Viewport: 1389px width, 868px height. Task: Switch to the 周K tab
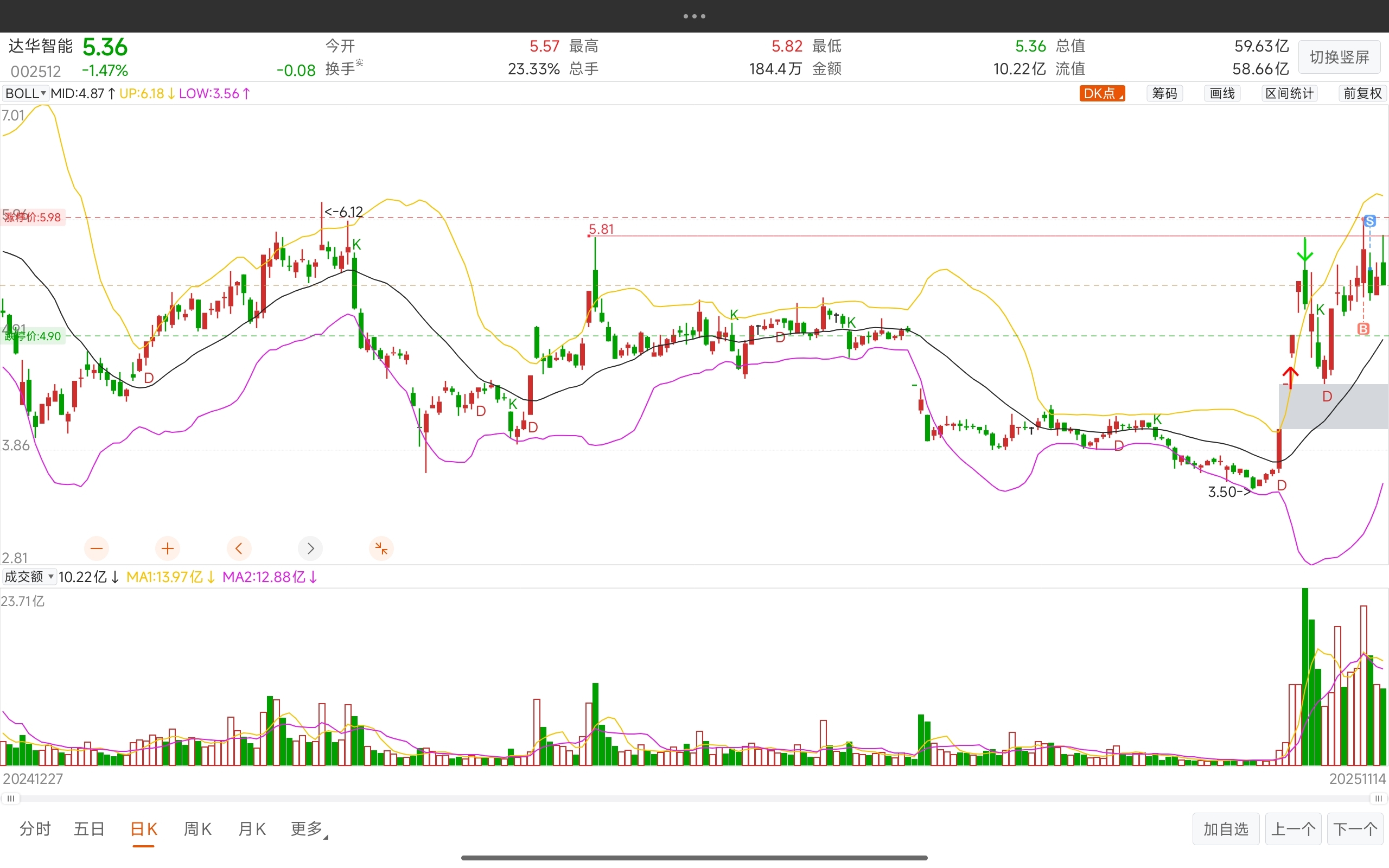[197, 829]
